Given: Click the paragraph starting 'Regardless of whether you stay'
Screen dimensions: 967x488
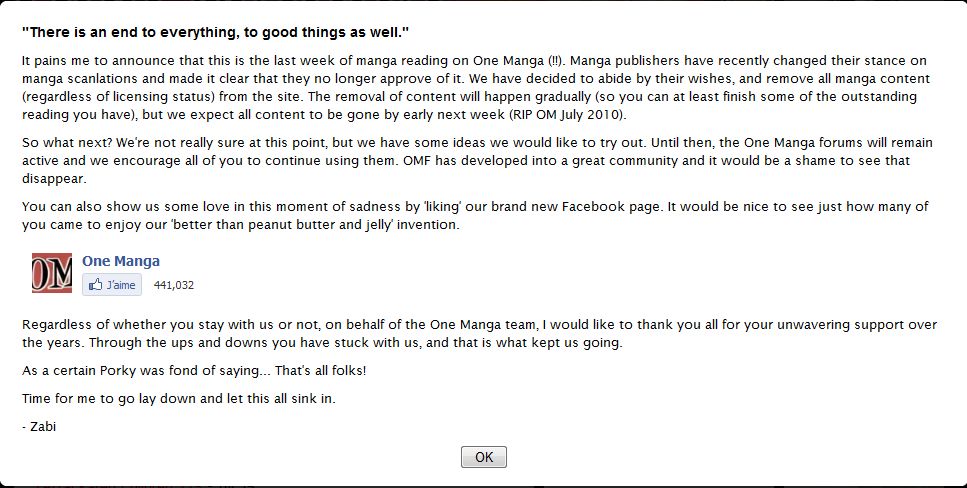Looking at the screenshot, I should [x=479, y=334].
